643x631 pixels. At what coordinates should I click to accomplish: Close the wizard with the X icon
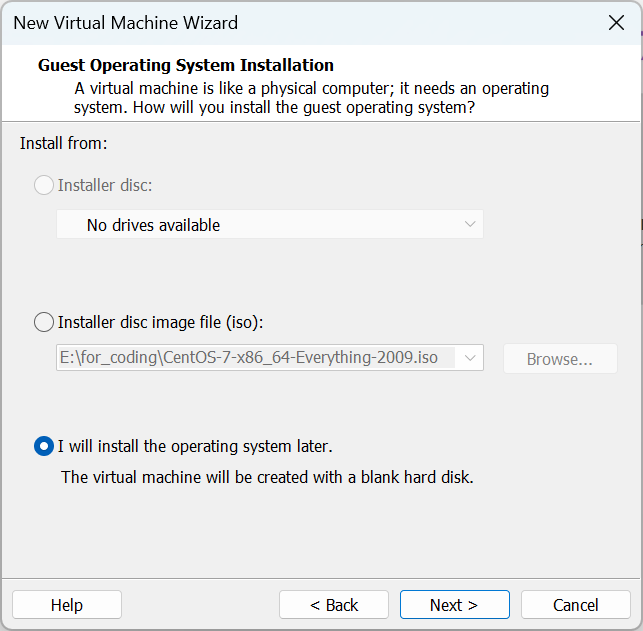(x=616, y=22)
